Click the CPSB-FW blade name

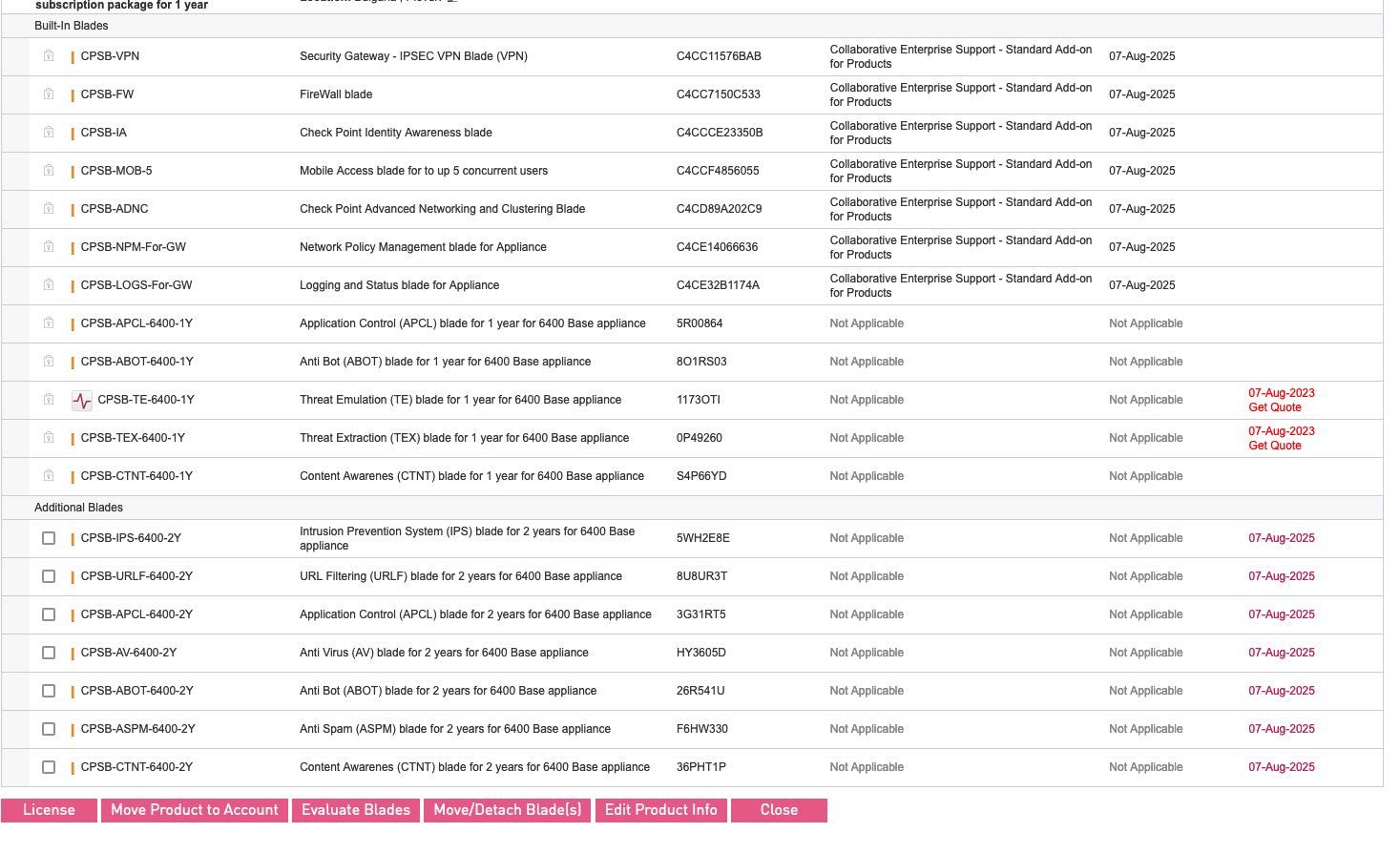(x=107, y=94)
